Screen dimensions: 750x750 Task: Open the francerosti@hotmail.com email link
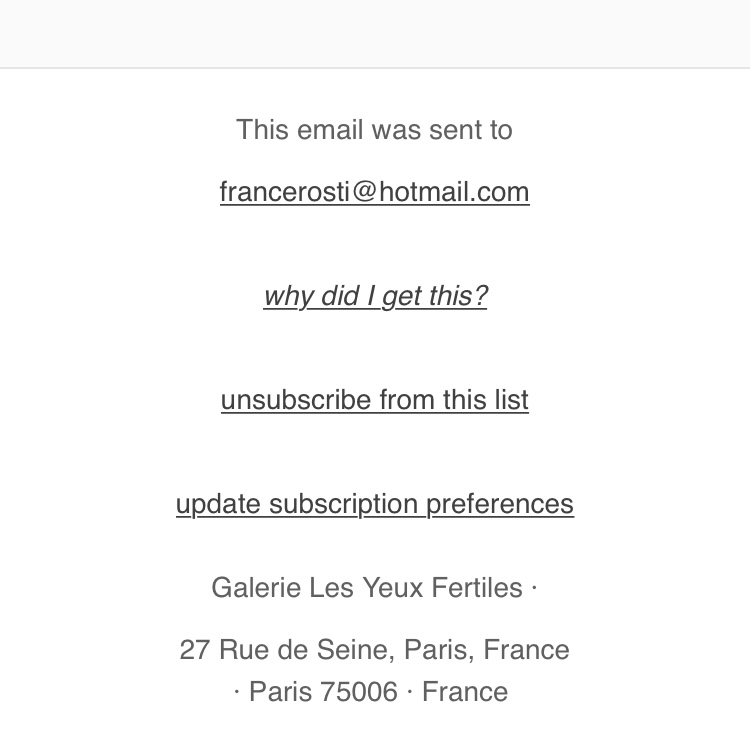(374, 192)
